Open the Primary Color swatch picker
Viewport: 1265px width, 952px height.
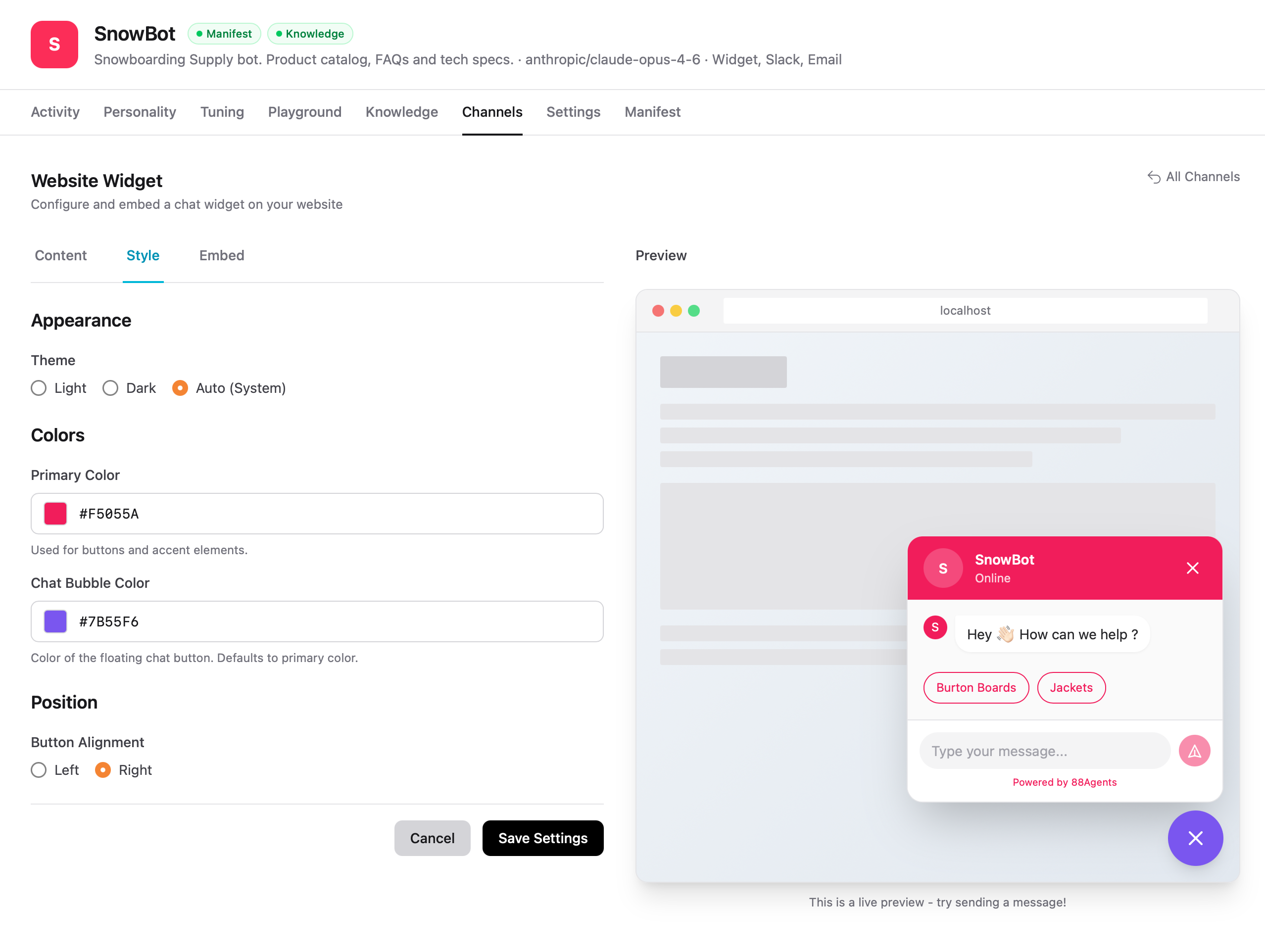(55, 514)
